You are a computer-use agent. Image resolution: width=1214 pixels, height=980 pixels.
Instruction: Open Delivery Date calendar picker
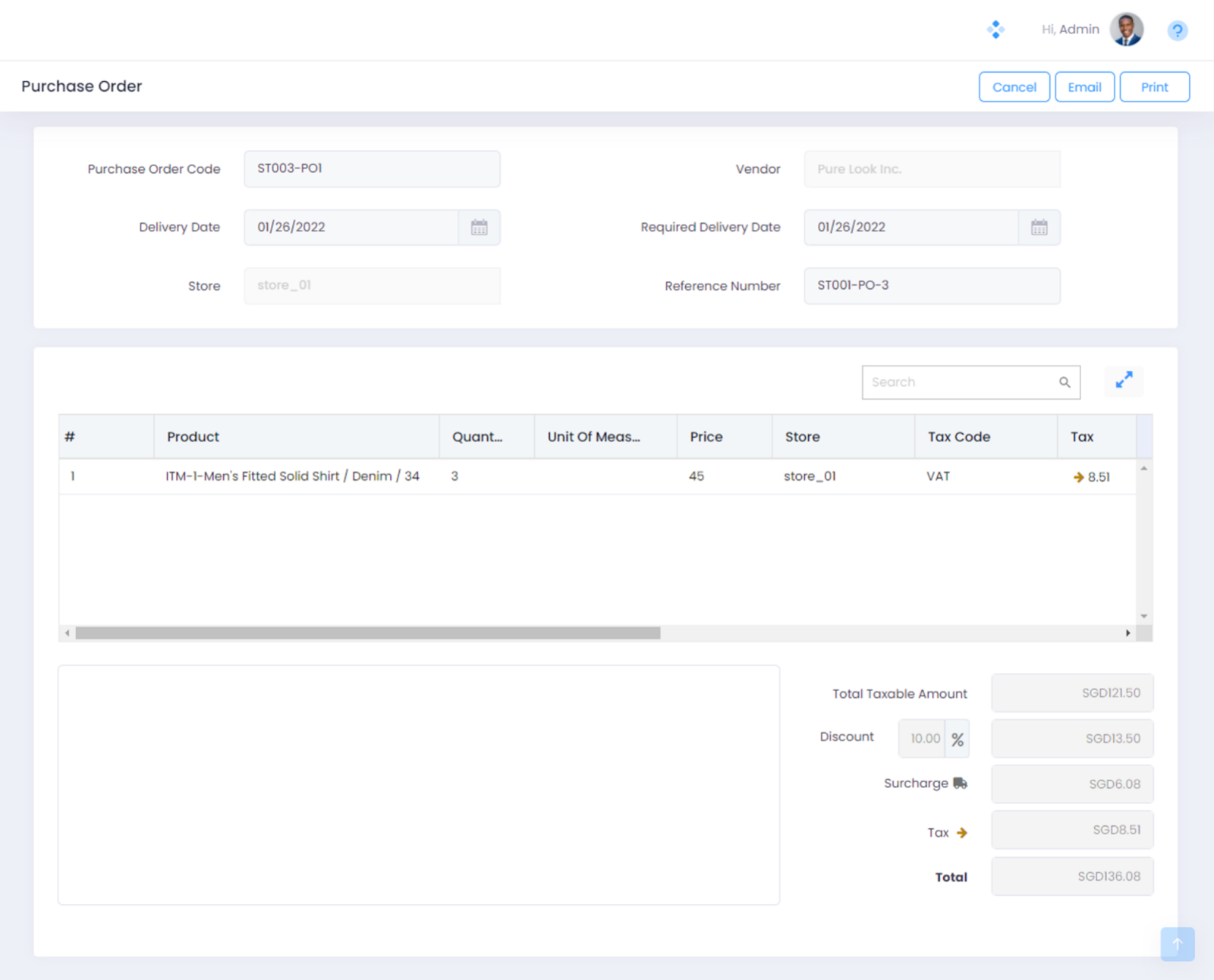[479, 228]
